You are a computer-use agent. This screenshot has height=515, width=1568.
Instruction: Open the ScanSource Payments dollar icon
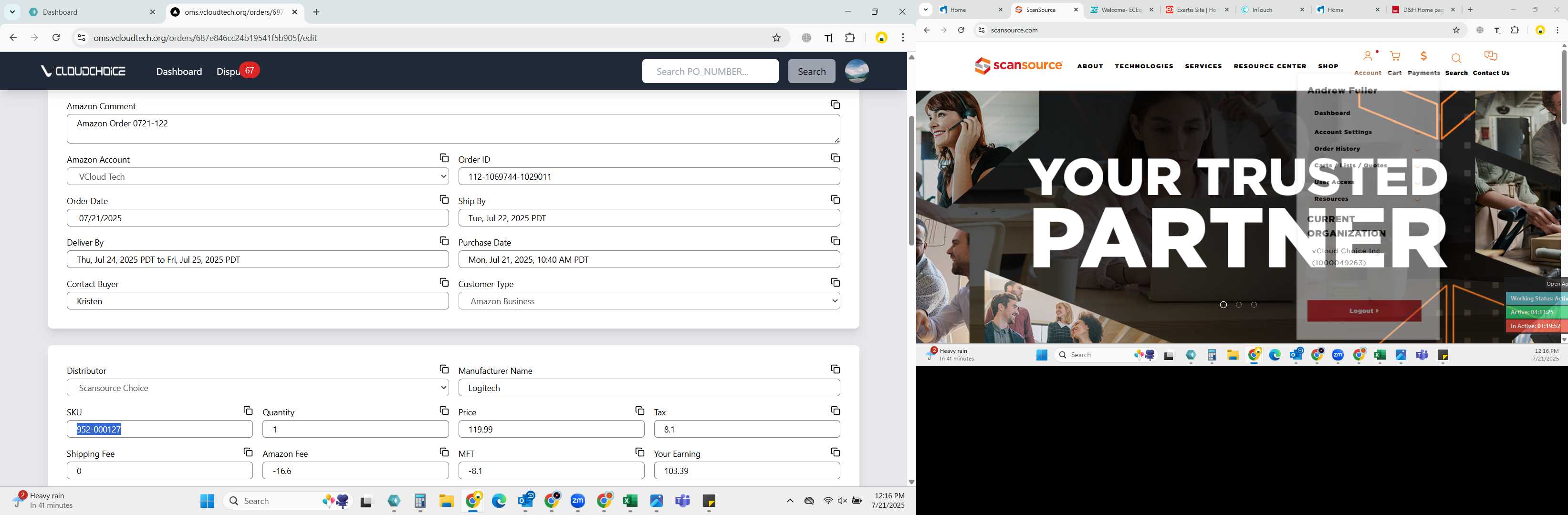[1423, 57]
